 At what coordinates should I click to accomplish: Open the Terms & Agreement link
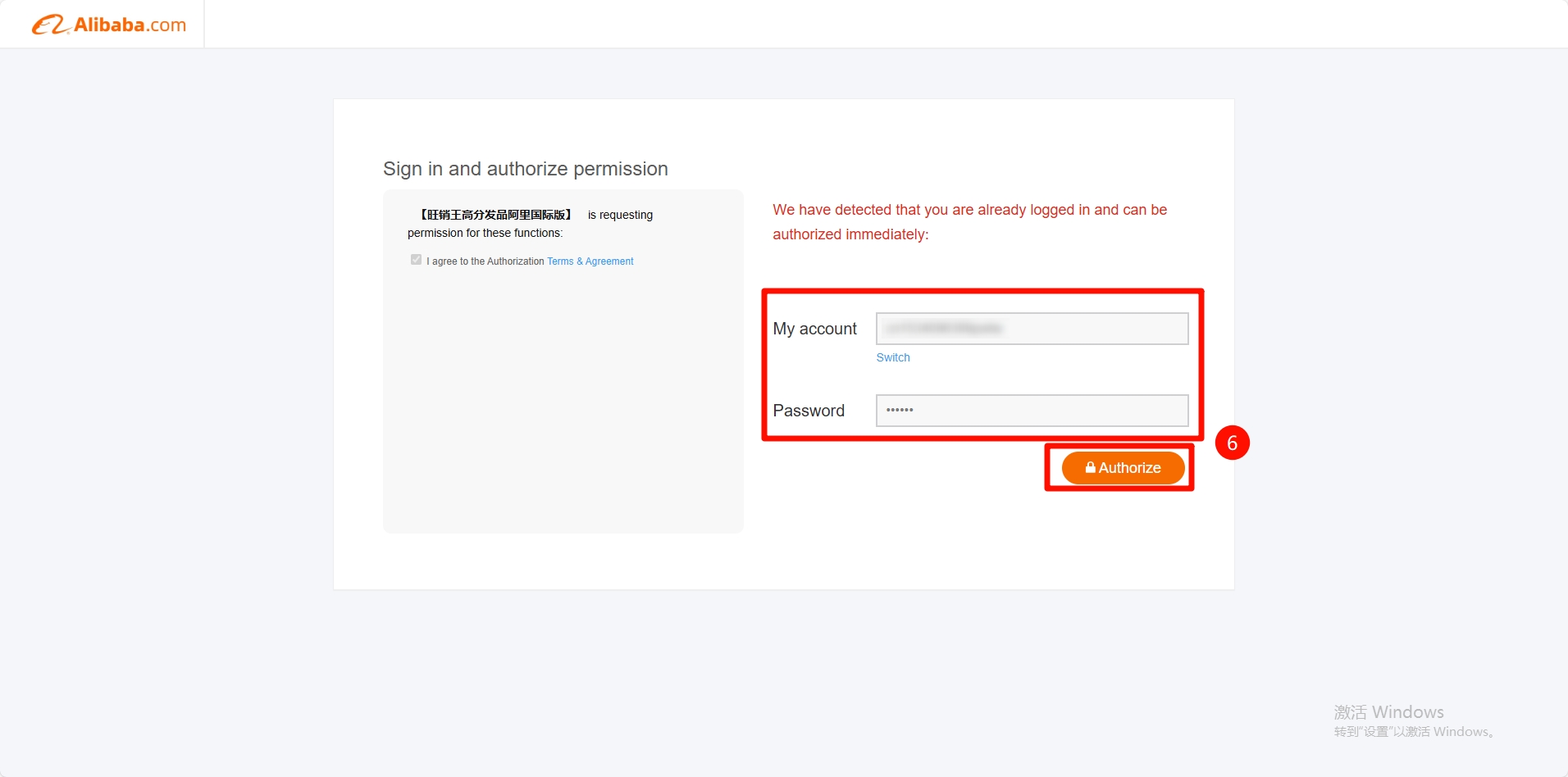(590, 261)
